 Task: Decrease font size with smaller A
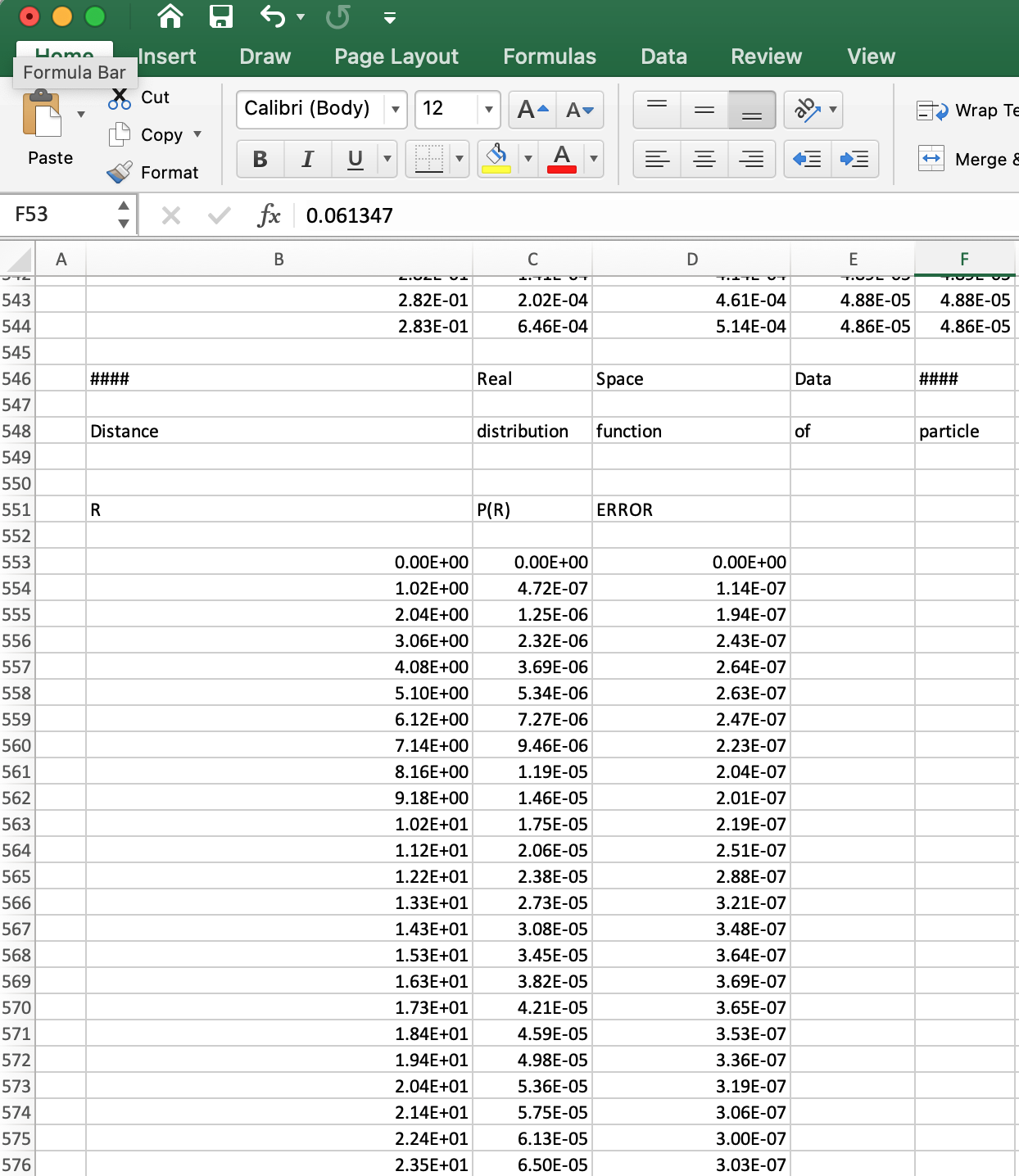(x=580, y=110)
